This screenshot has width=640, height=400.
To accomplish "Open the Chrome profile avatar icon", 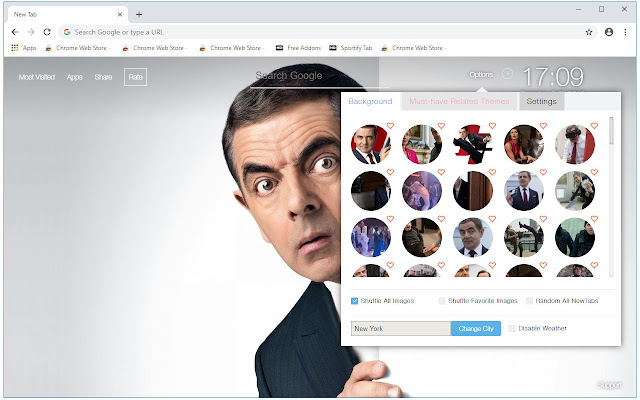I will point(609,32).
